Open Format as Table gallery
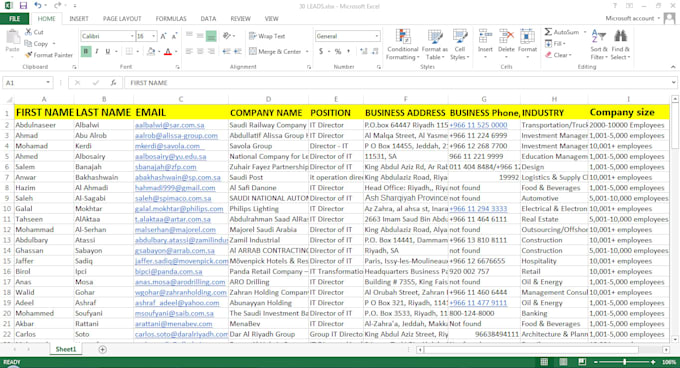 tap(435, 45)
